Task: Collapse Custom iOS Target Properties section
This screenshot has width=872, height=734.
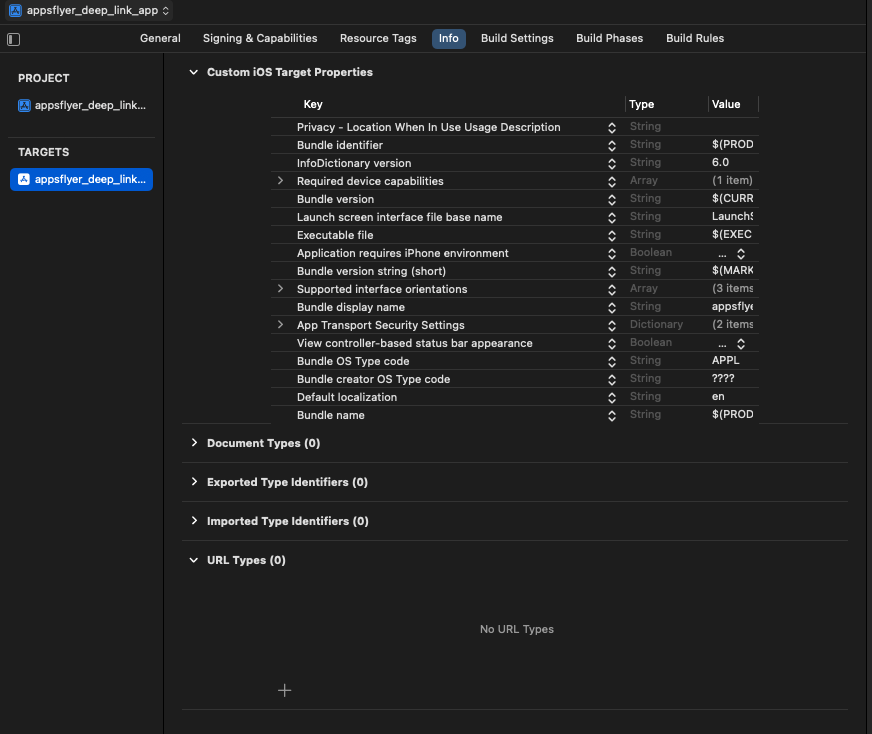Action: [194, 72]
